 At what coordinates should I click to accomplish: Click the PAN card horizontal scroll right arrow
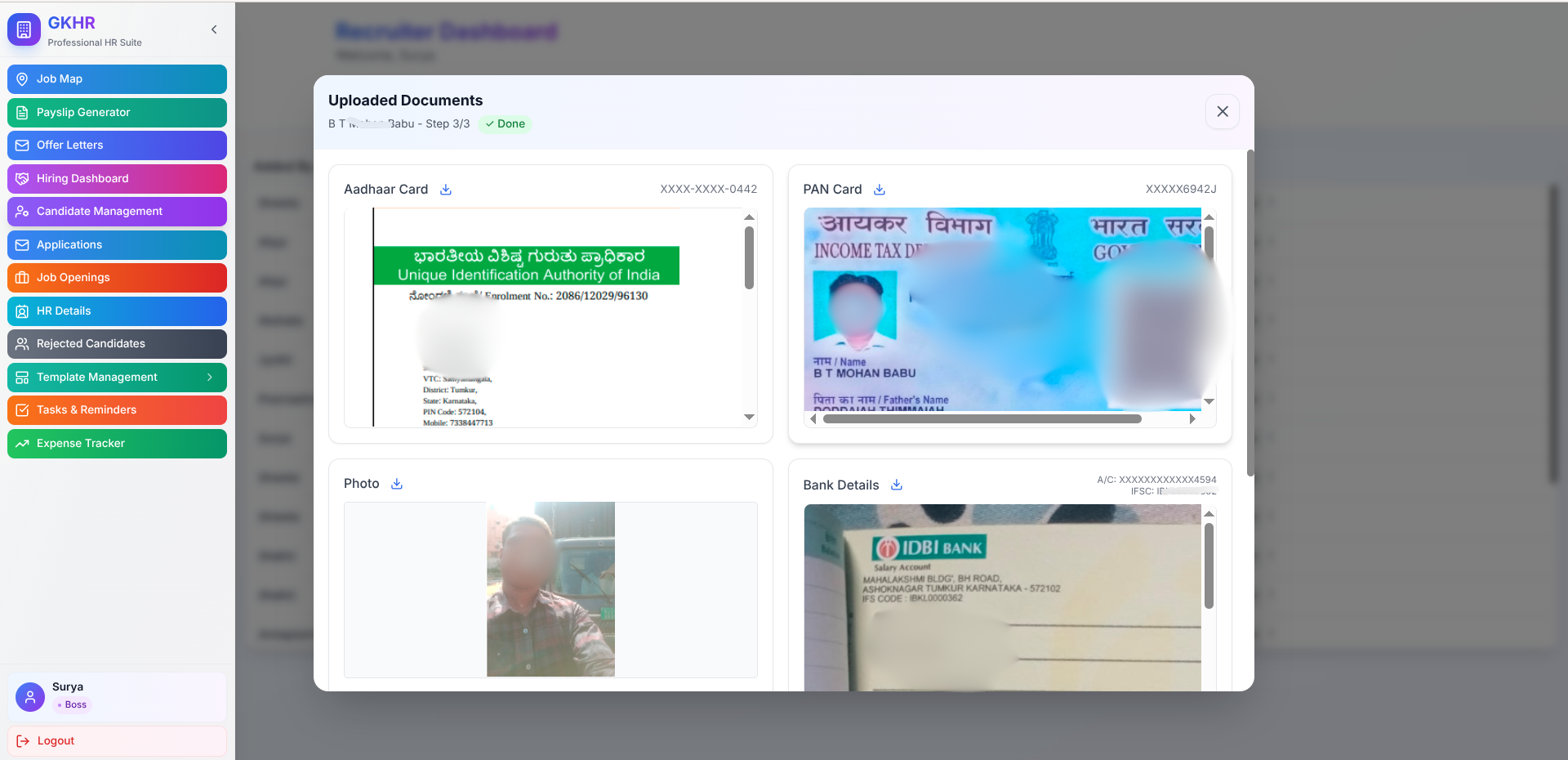pos(1193,418)
